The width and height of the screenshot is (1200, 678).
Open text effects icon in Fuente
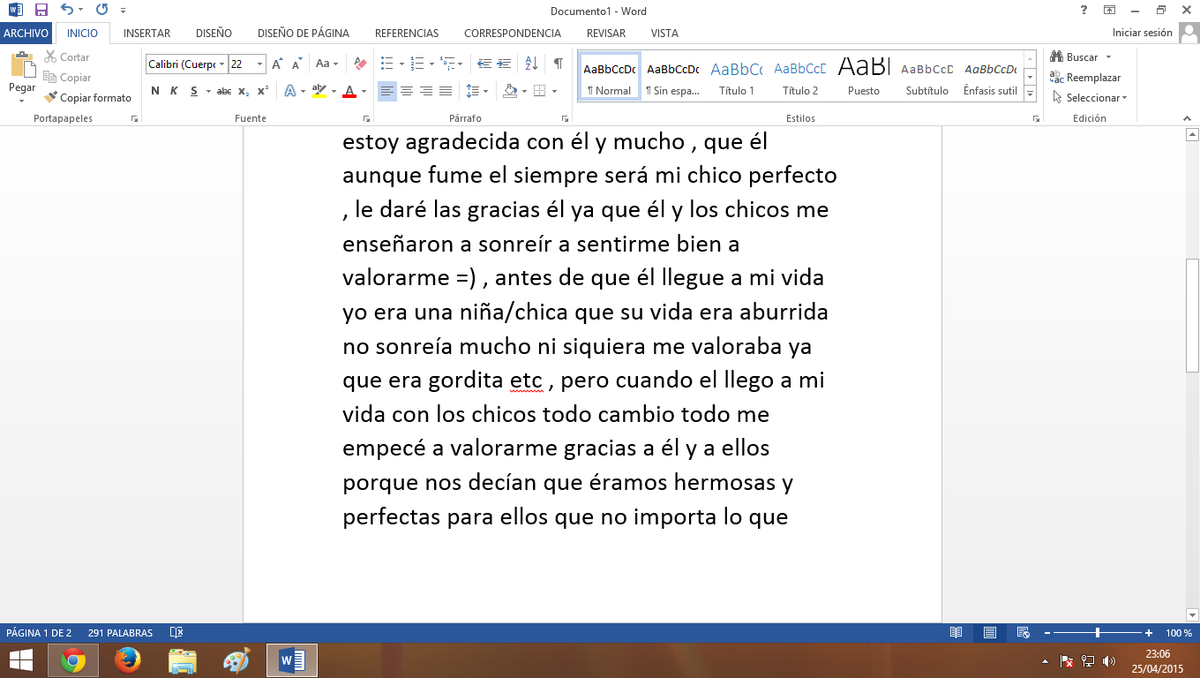pos(290,91)
